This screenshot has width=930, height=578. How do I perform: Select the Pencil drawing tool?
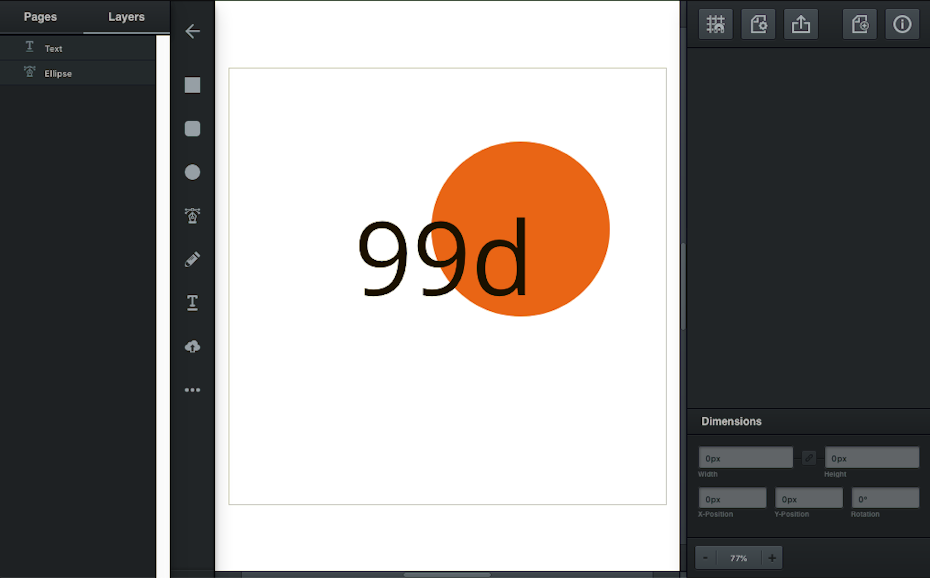192,259
